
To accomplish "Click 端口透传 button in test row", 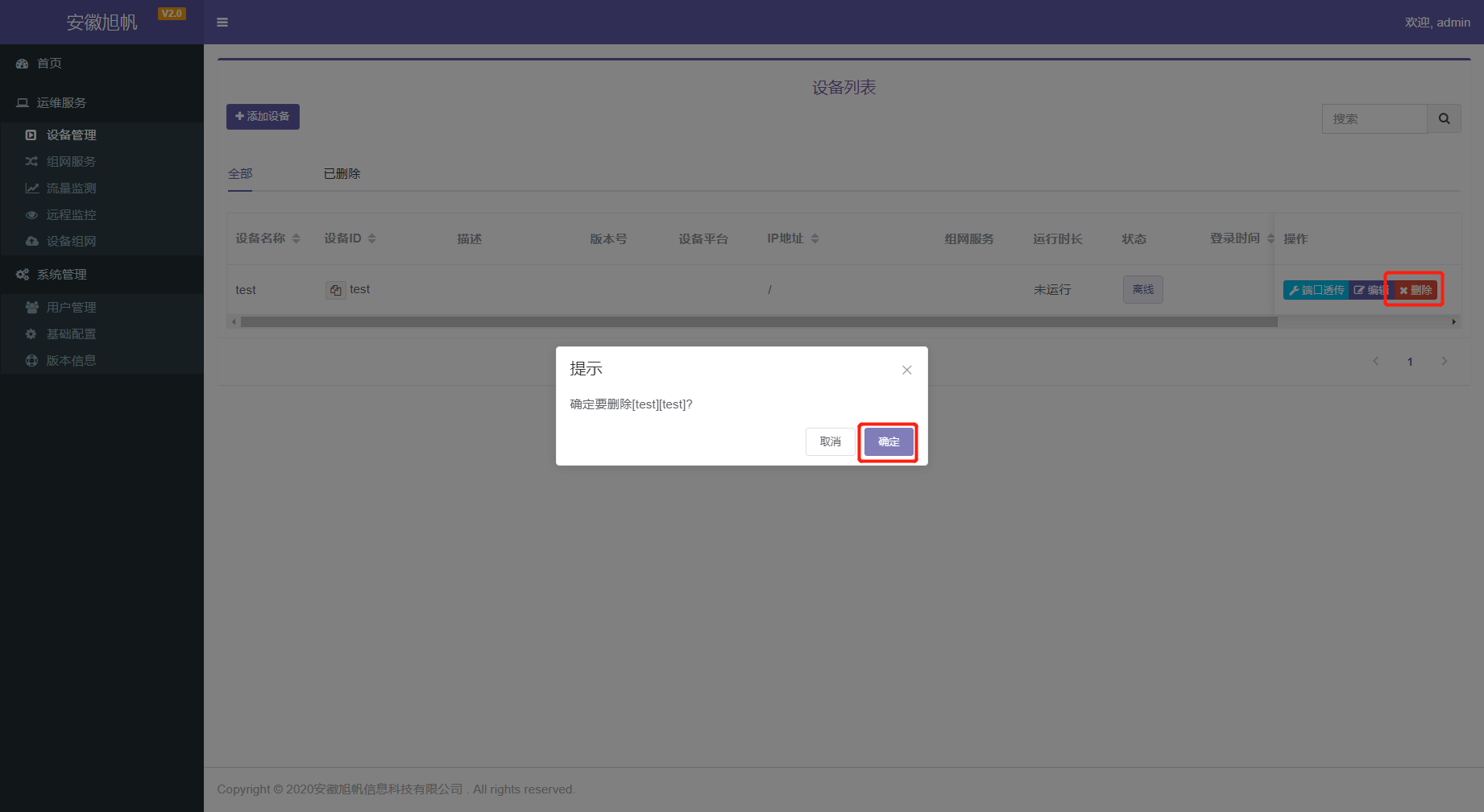I will click(x=1316, y=290).
